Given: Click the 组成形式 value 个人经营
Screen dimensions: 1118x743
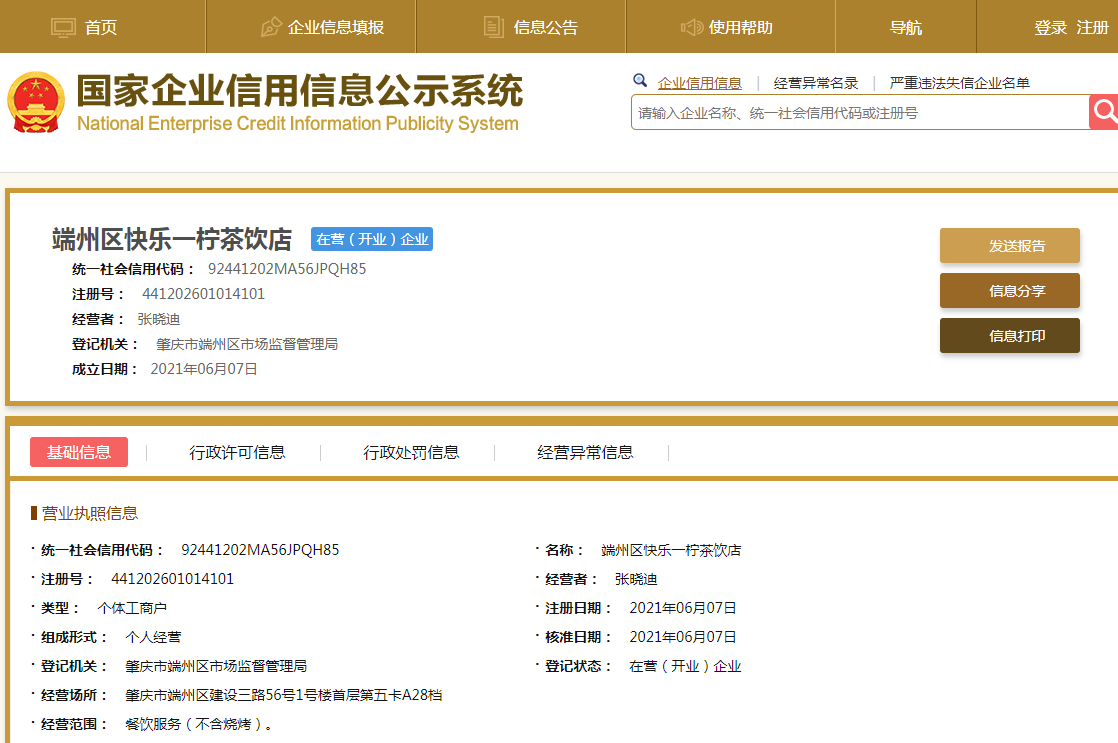Looking at the screenshot, I should tap(153, 637).
